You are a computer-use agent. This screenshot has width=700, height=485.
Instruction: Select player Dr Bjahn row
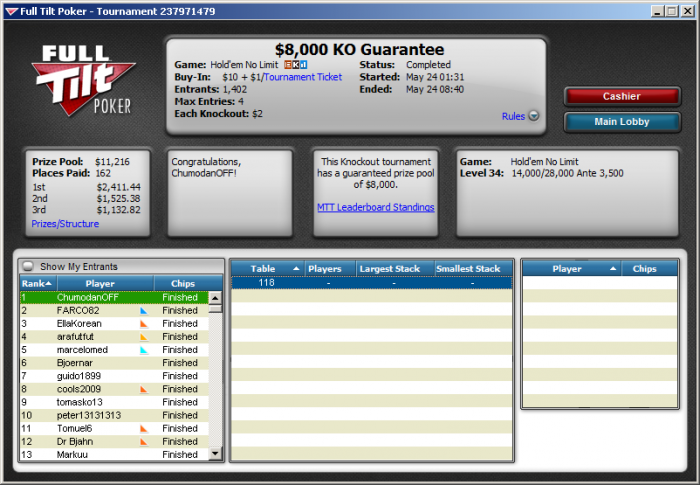[x=114, y=442]
